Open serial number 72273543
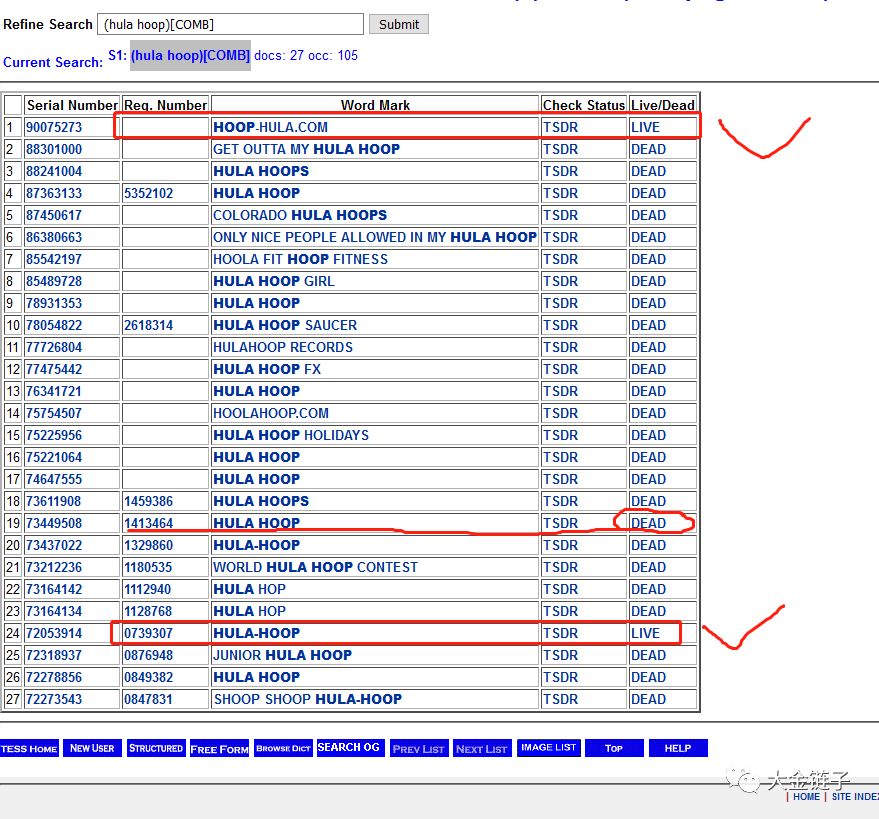Viewport: 879px width, 819px height. [x=54, y=699]
